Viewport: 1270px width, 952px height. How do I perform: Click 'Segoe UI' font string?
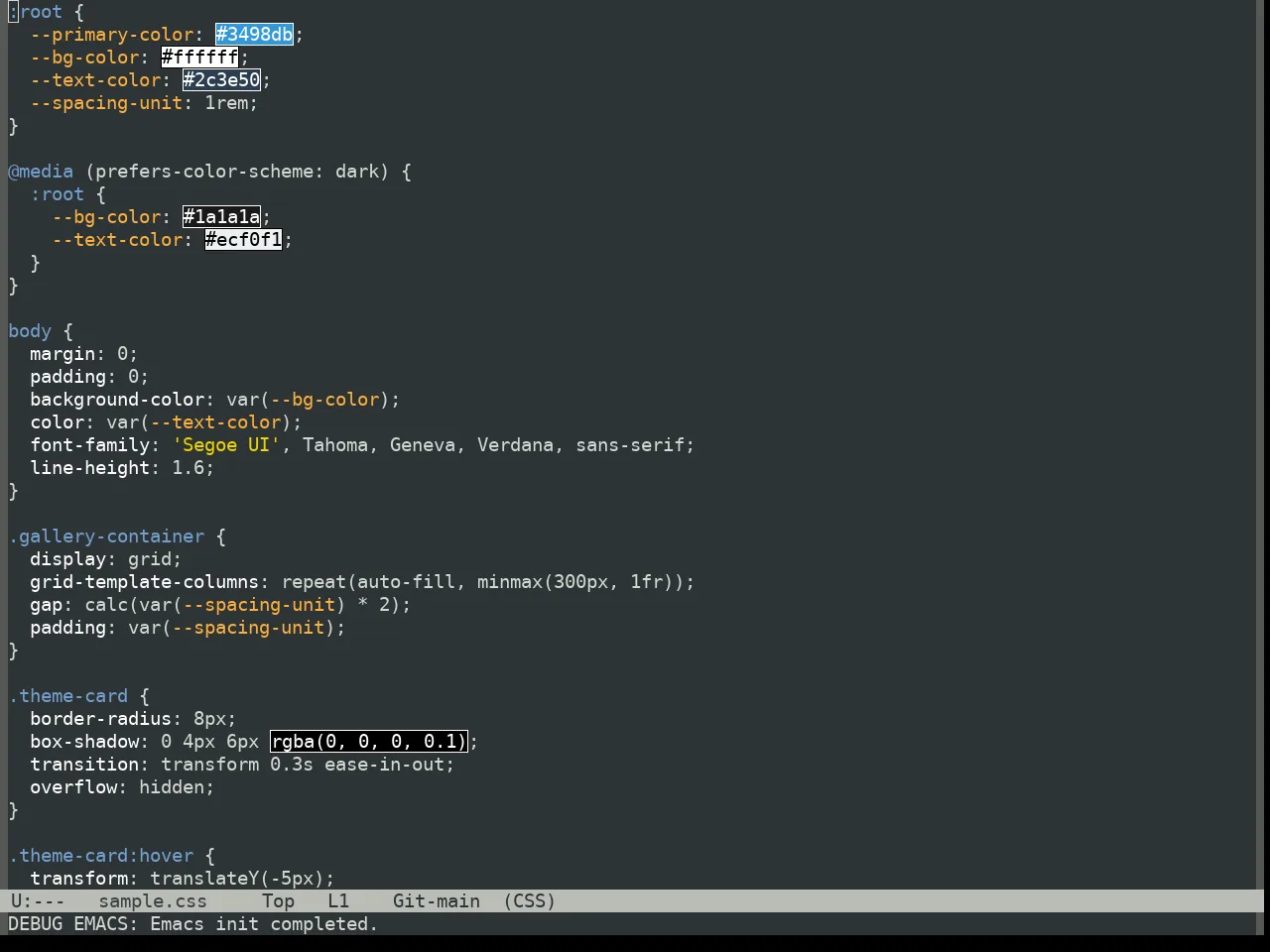click(227, 445)
